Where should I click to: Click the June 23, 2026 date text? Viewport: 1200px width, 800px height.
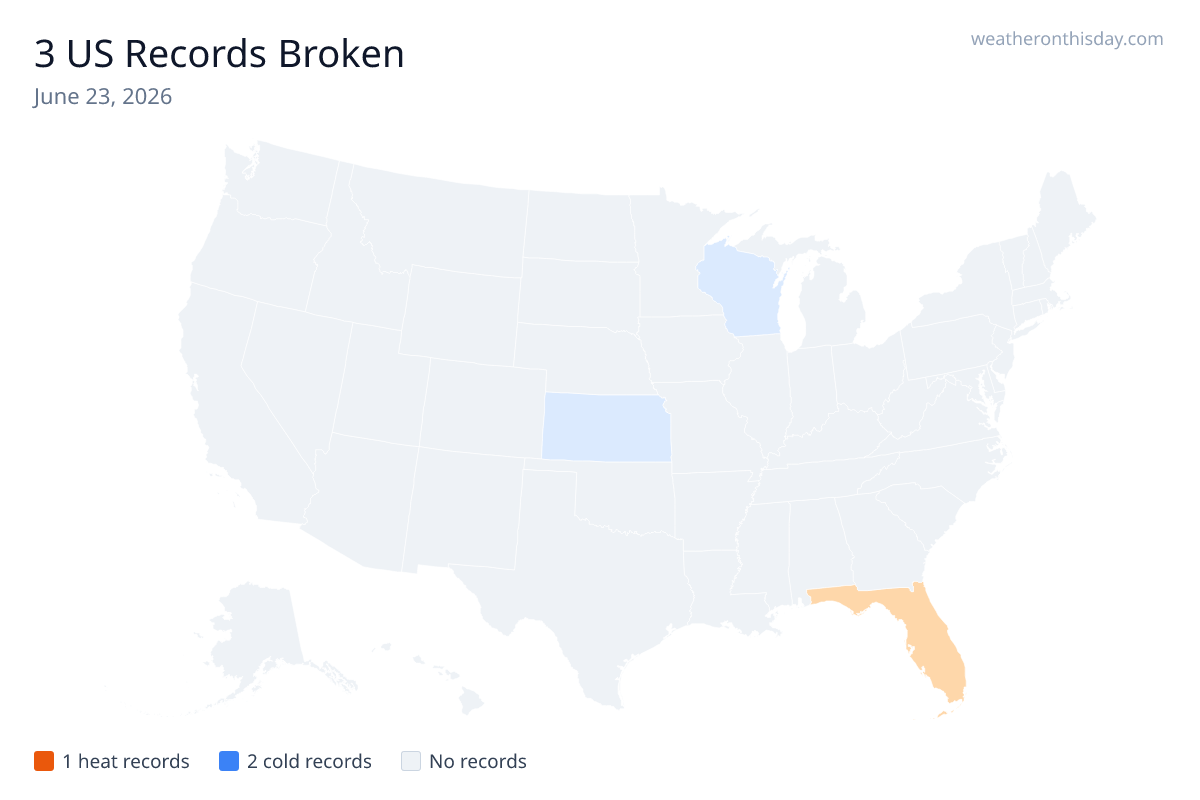point(102,97)
